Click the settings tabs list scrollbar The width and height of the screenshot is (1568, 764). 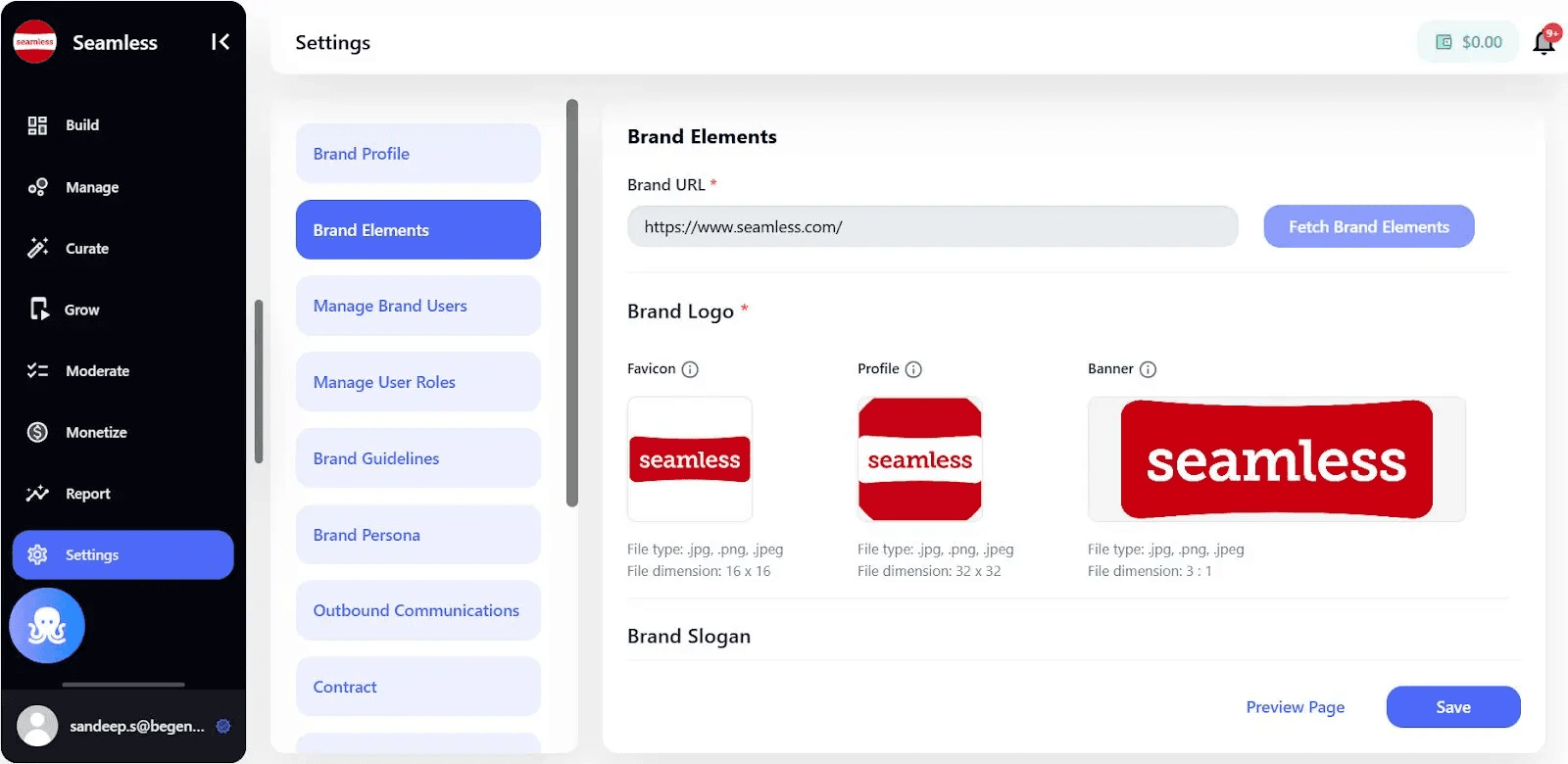click(x=572, y=303)
